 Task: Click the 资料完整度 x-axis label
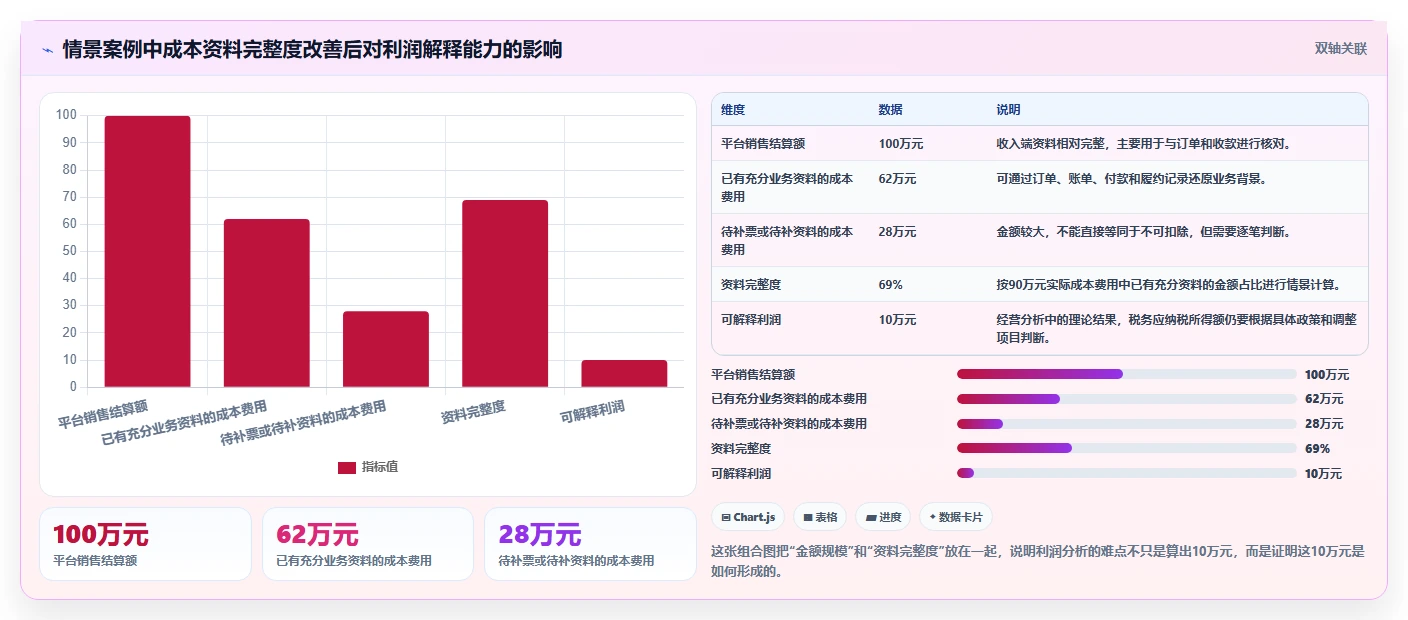pos(473,411)
